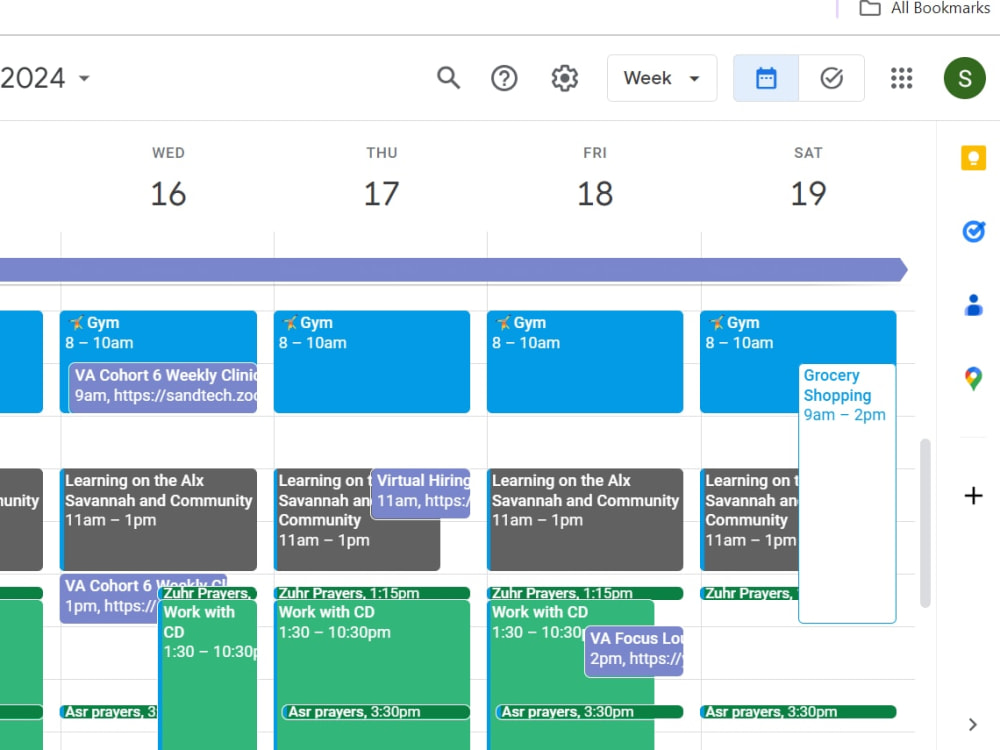Open the Google Tasks side panel
Screen dimensions: 1000x750
[973, 231]
